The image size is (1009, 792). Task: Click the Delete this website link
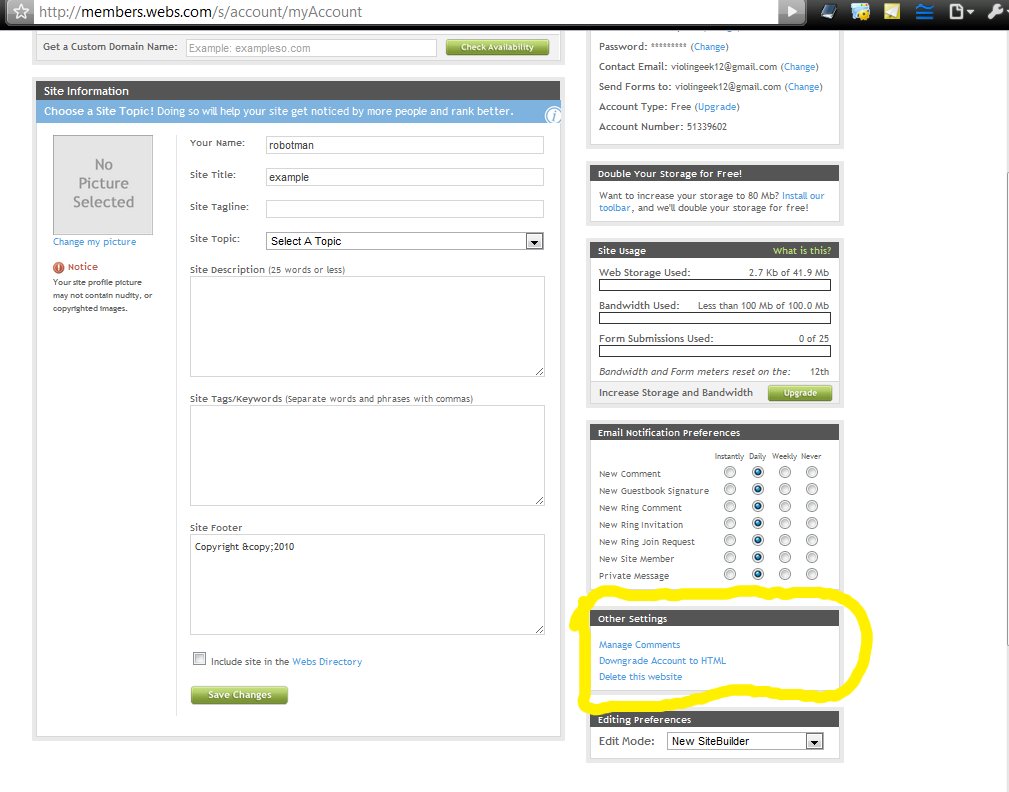tap(640, 677)
